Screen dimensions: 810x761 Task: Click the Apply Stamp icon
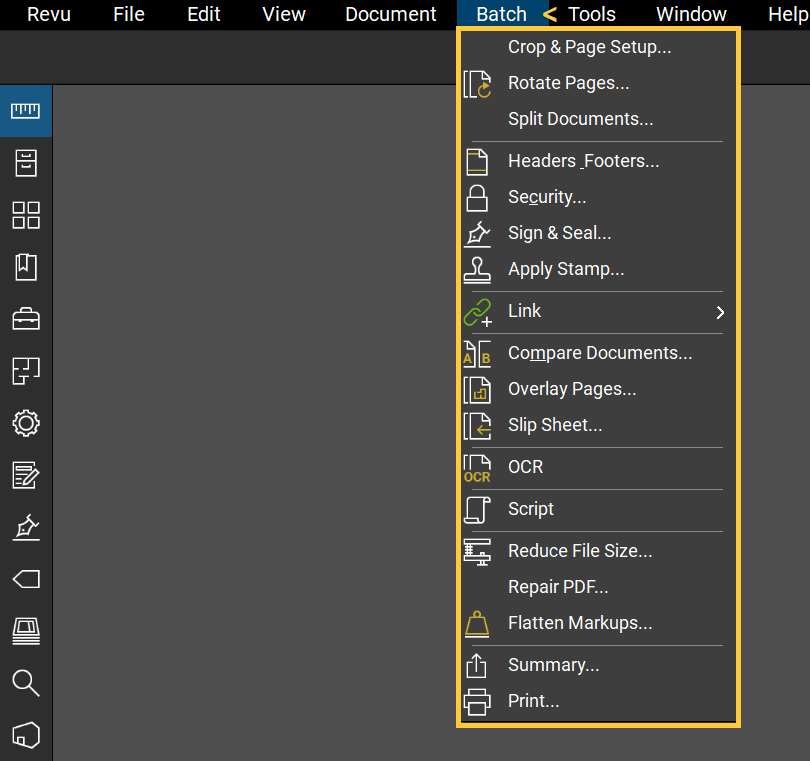coord(477,271)
